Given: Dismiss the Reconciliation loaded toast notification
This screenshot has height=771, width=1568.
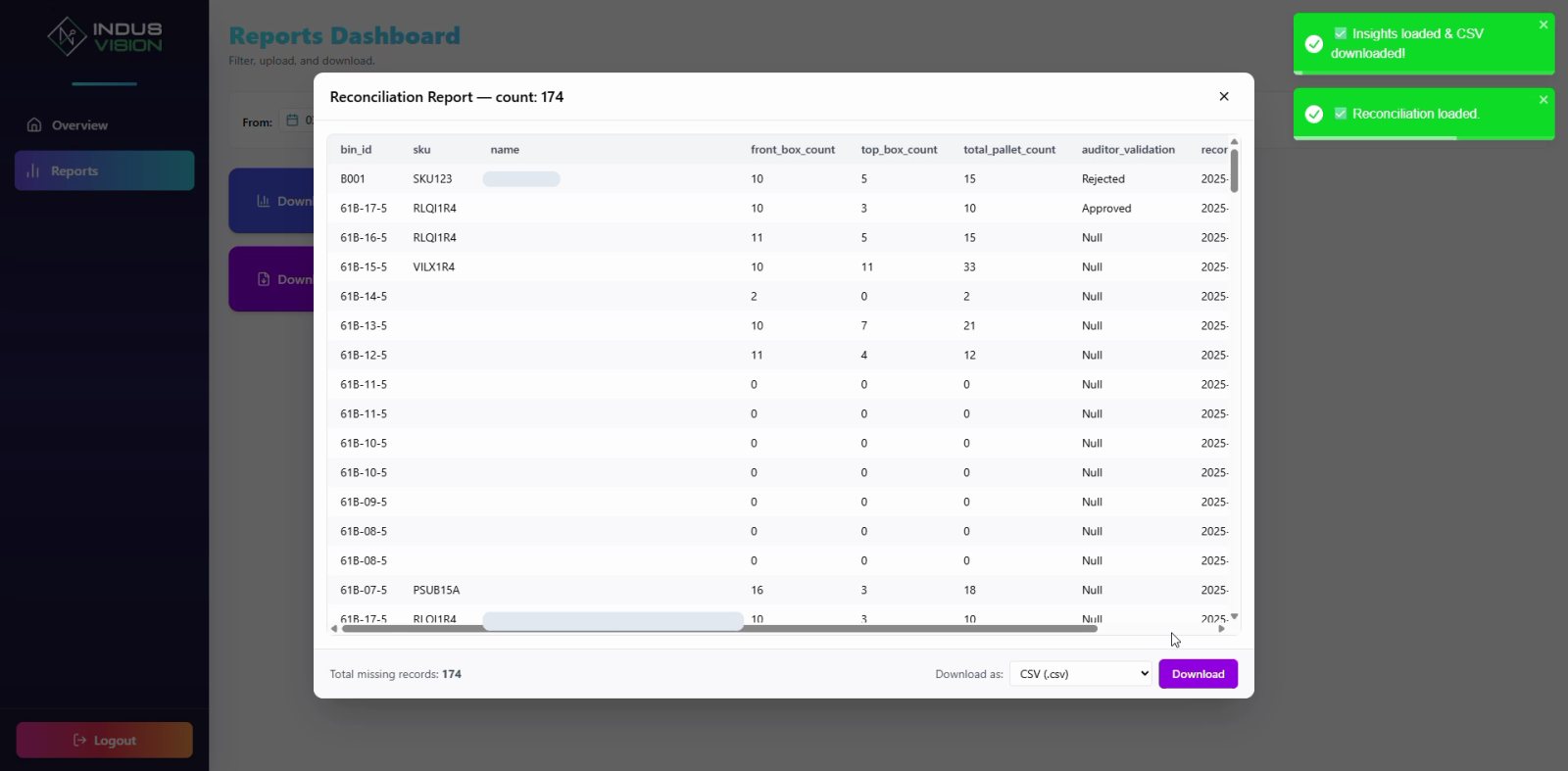Looking at the screenshot, I should pyautogui.click(x=1543, y=100).
